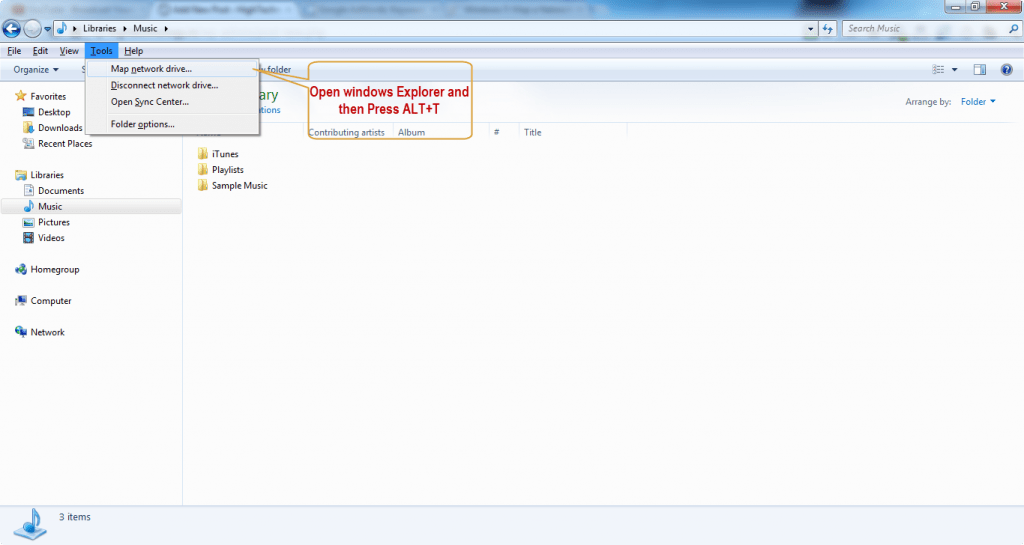Click the Desktop icon in sidebar
Image resolution: width=1024 pixels, height=545 pixels.
coord(28,112)
